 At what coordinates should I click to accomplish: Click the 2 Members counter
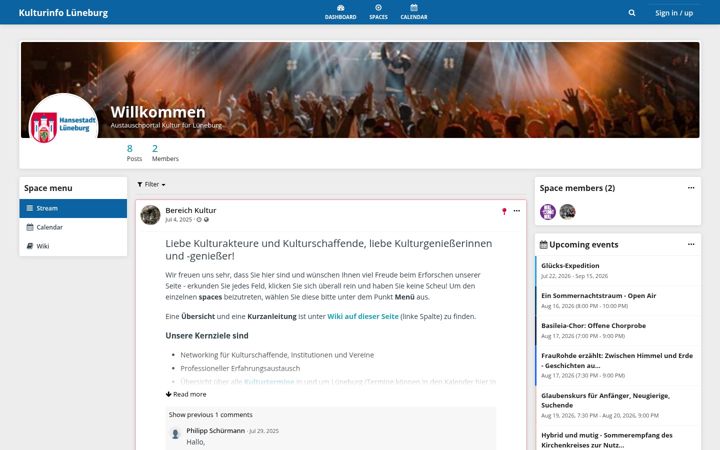[x=165, y=153]
